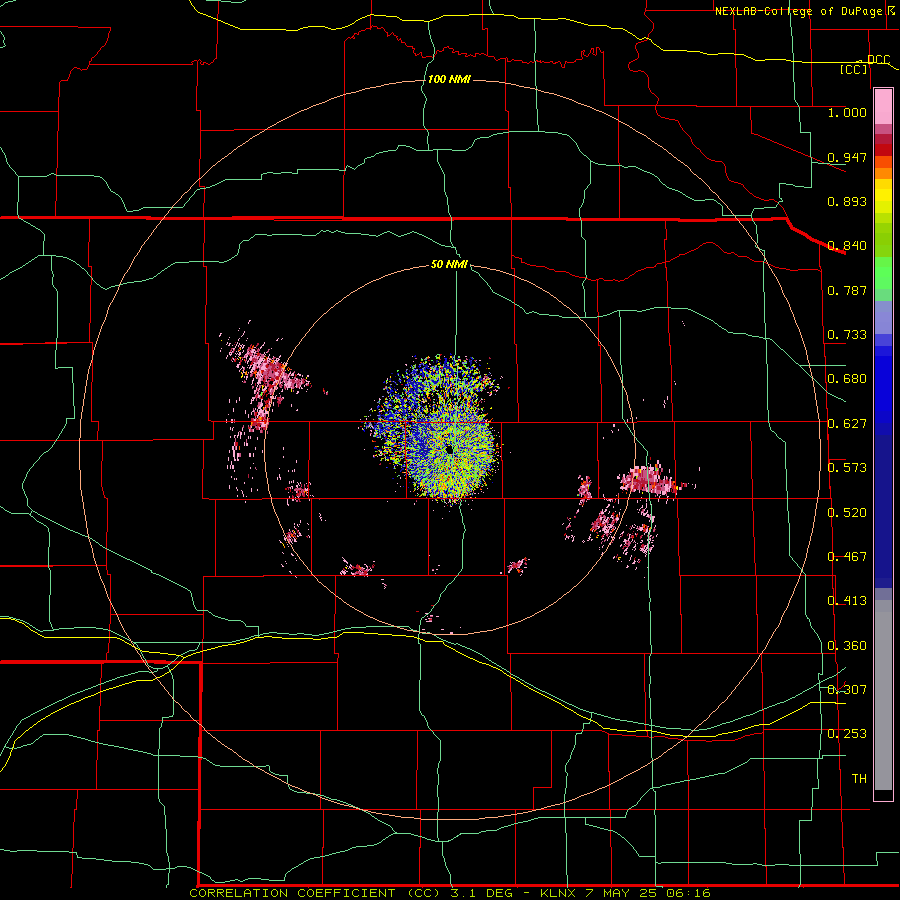Click the radar site dot at the echo center
This screenshot has height=900, width=900.
pos(449,450)
